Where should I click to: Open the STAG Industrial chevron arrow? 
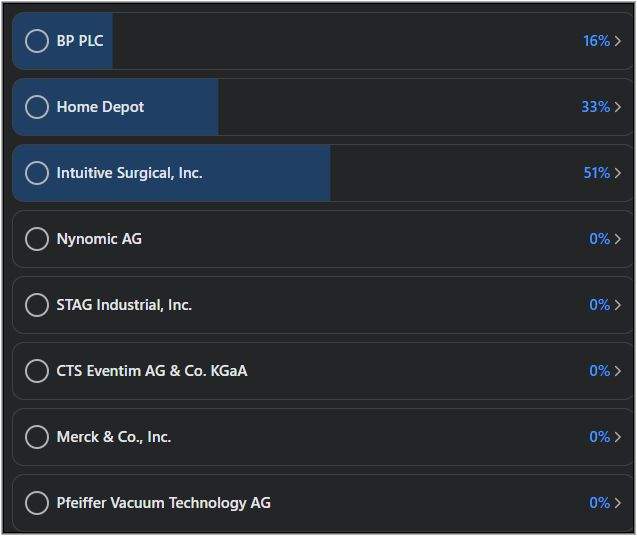[x=618, y=305]
